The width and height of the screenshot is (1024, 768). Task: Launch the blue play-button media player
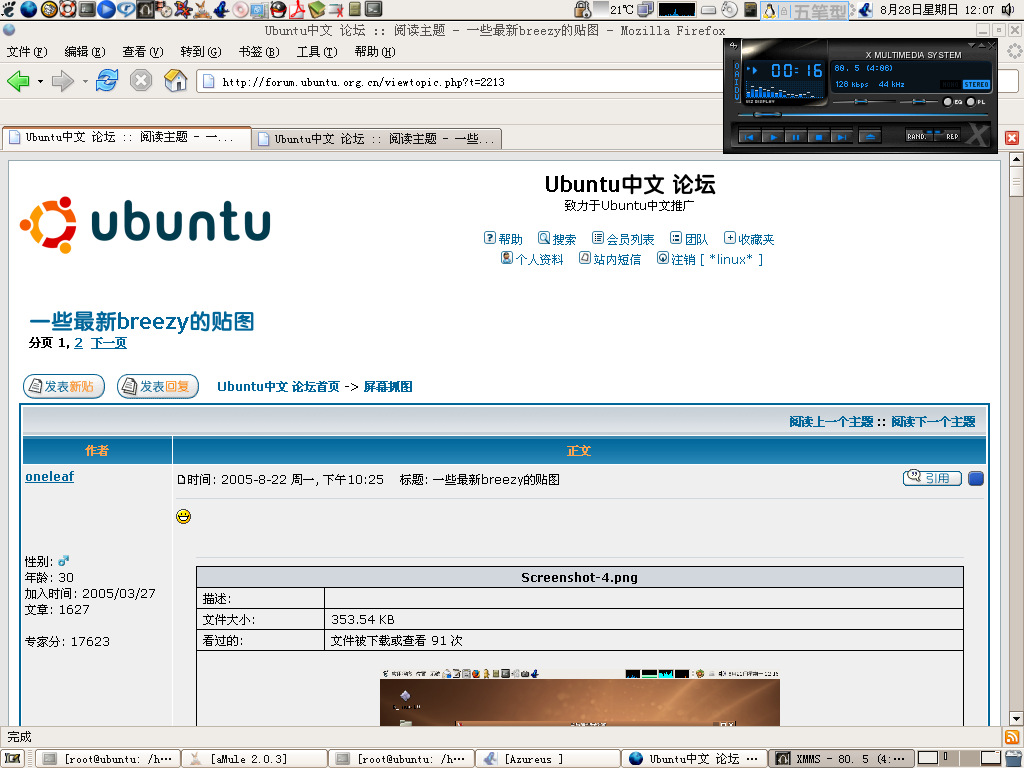[x=106, y=9]
